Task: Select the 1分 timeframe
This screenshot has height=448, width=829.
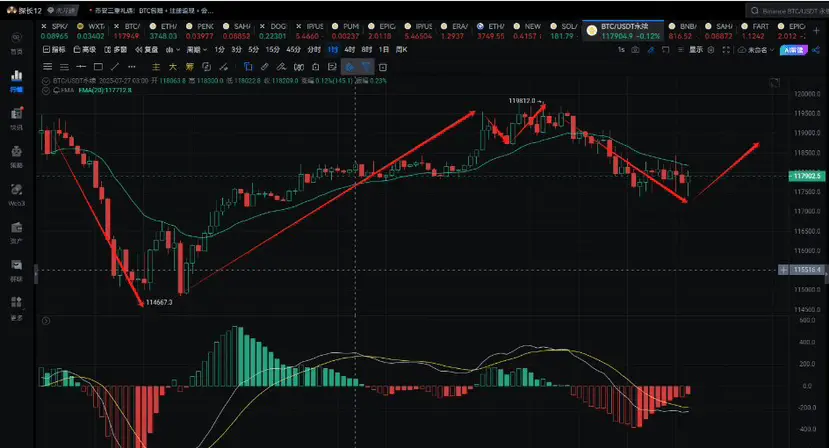Action: pyautogui.click(x=219, y=50)
